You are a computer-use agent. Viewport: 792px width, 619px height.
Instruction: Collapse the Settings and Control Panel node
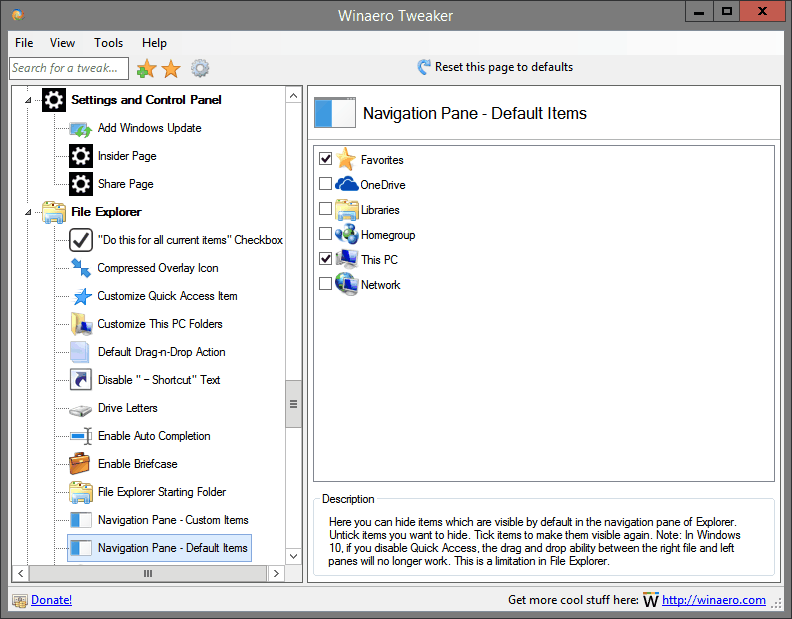[28, 100]
